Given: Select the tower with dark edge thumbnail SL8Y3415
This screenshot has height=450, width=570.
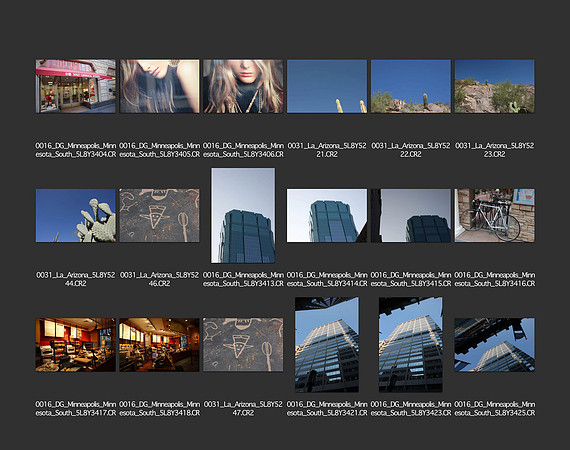Looking at the screenshot, I should click(x=411, y=215).
